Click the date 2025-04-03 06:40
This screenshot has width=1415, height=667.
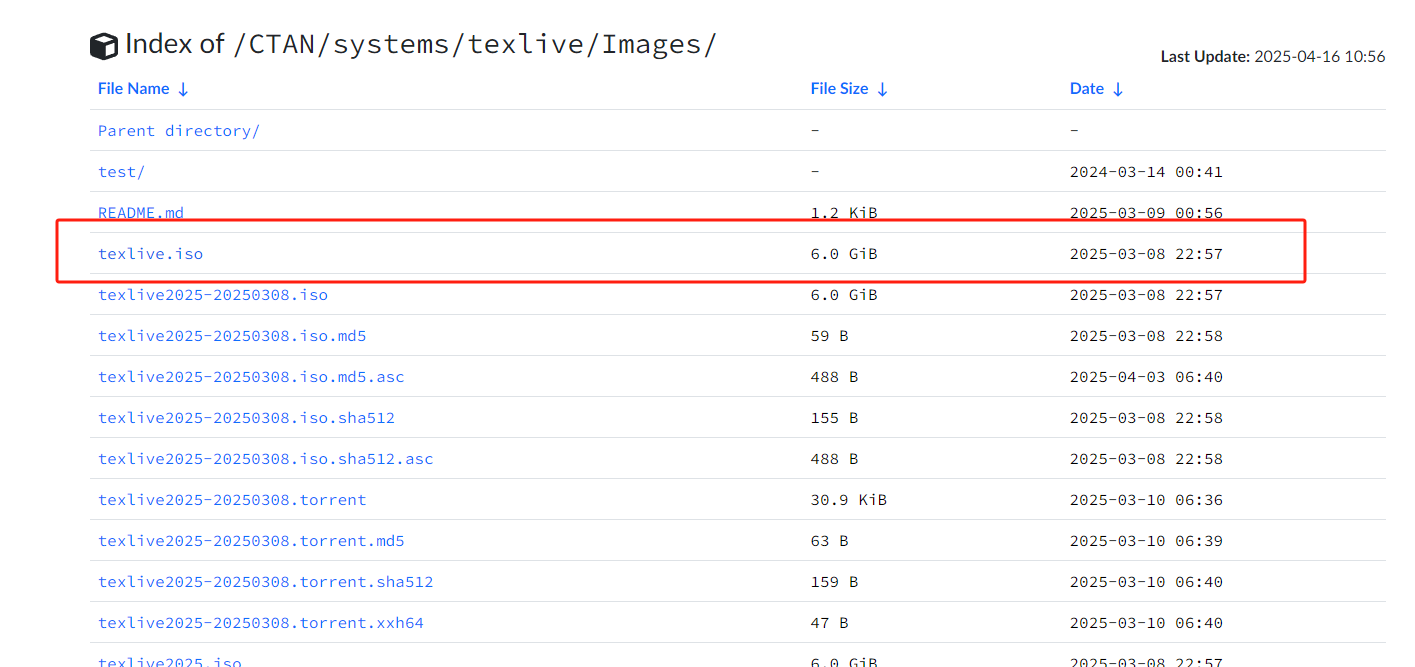[x=1146, y=377]
